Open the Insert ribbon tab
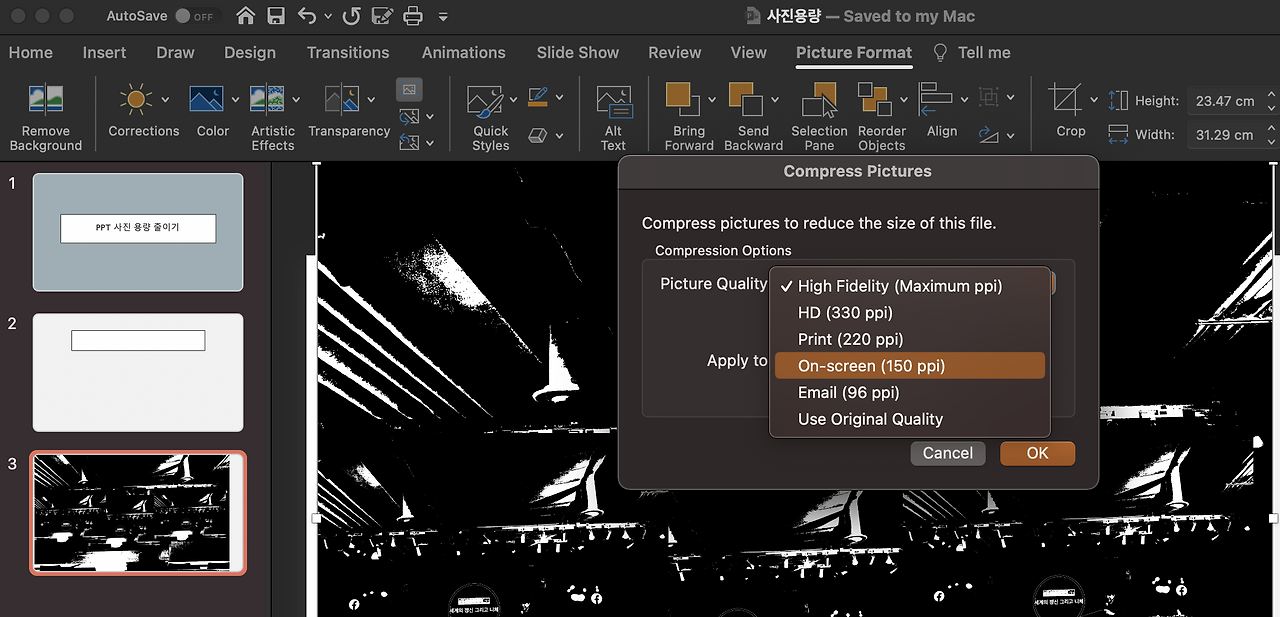The width and height of the screenshot is (1280, 617). pyautogui.click(x=104, y=52)
